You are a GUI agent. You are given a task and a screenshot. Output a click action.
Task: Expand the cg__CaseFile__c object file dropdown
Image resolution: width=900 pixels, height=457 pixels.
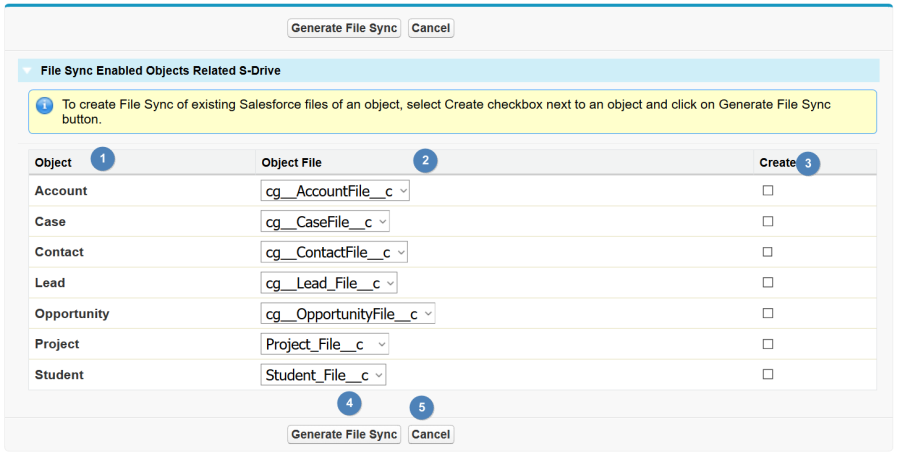[x=325, y=222]
